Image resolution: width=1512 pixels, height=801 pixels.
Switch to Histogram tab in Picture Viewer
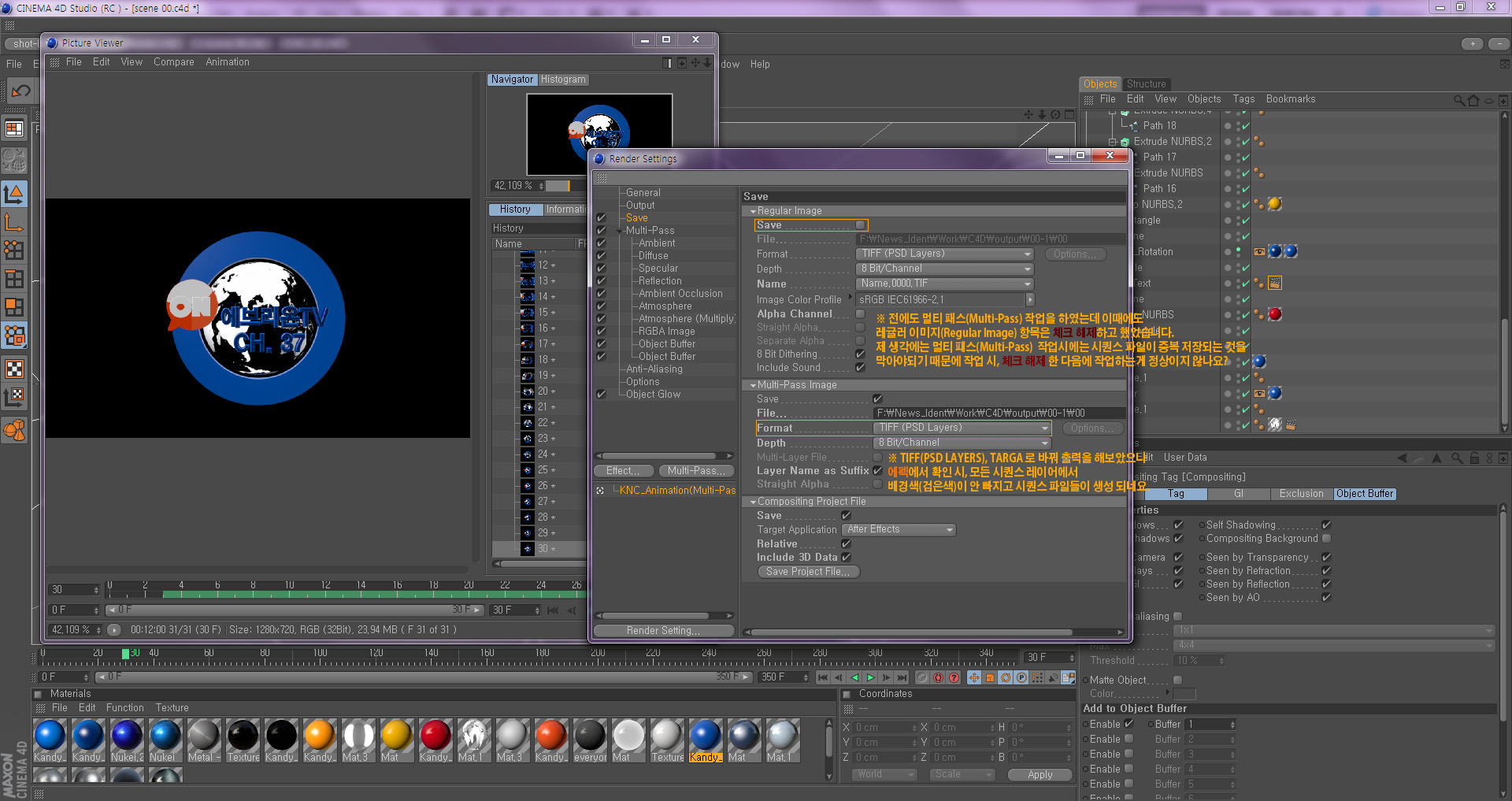point(563,80)
